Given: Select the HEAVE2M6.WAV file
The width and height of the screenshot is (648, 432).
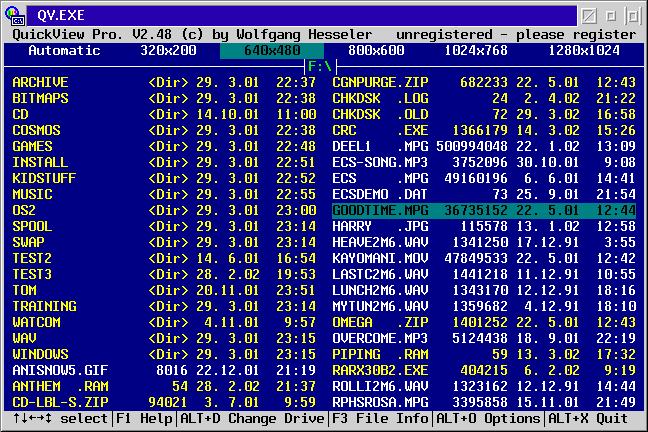Looking at the screenshot, I should coord(484,242).
